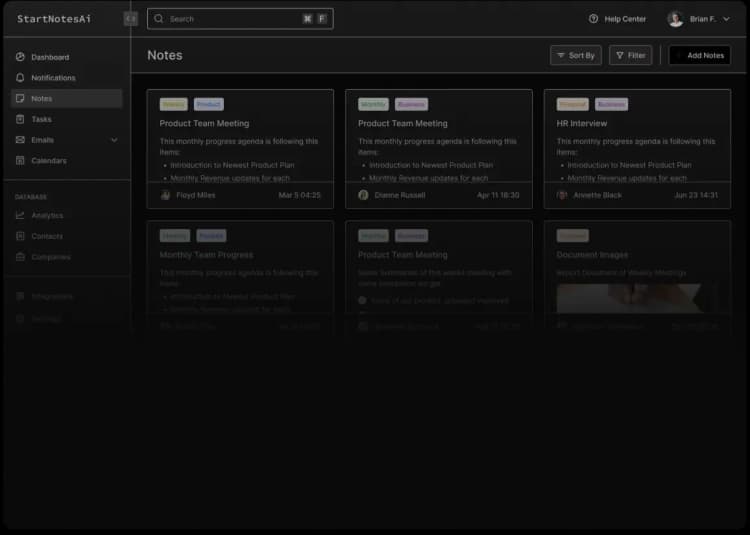The height and width of the screenshot is (535, 750).
Task: Open the Filter options
Action: point(630,55)
